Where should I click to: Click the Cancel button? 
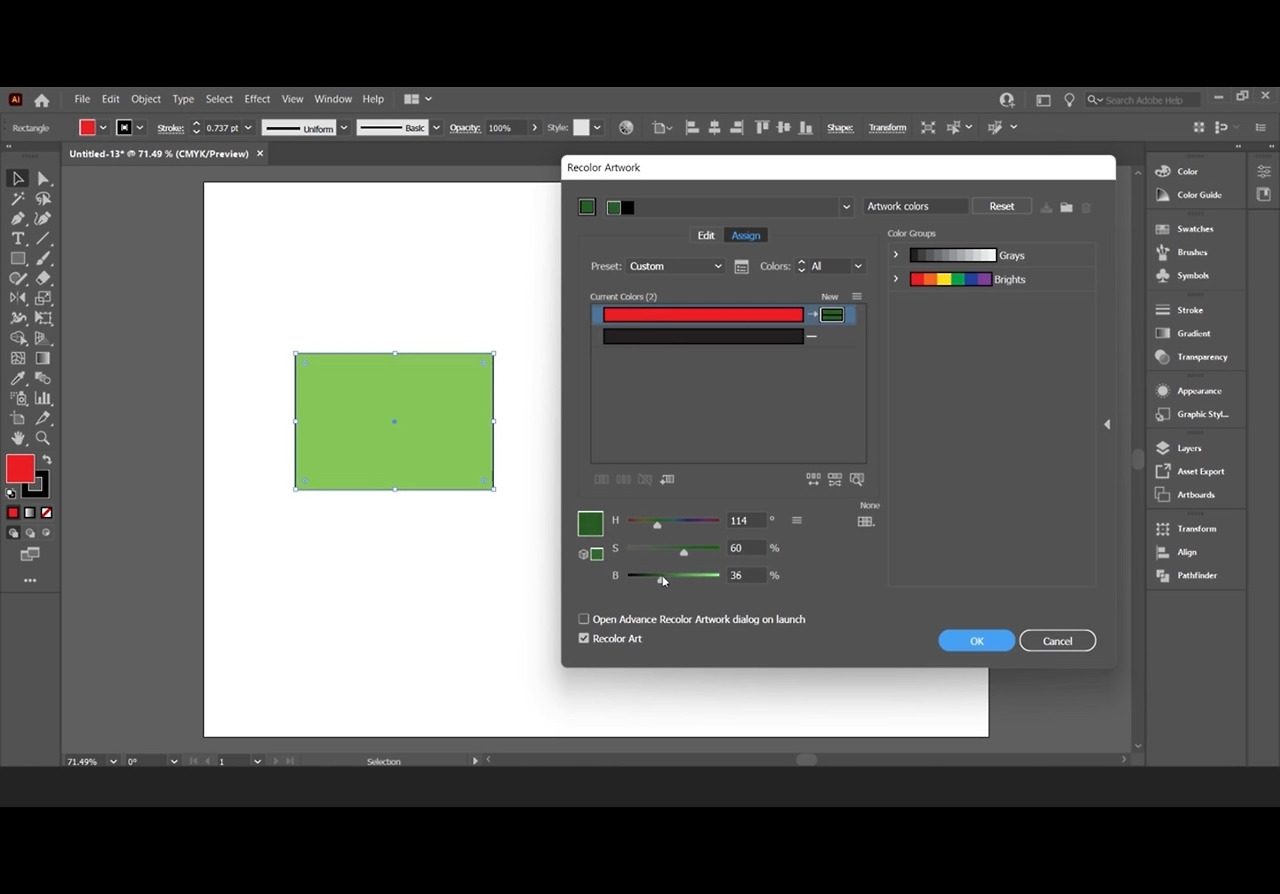tap(1058, 641)
